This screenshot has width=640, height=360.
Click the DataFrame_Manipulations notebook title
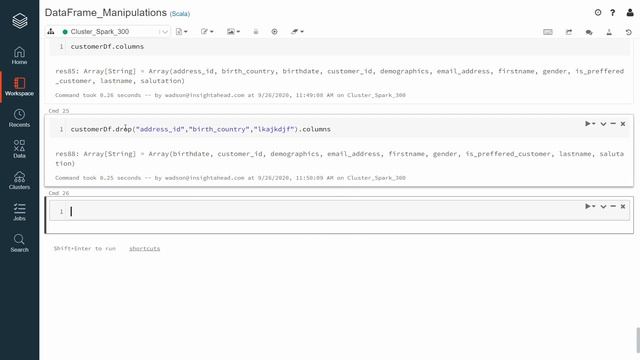106,13
